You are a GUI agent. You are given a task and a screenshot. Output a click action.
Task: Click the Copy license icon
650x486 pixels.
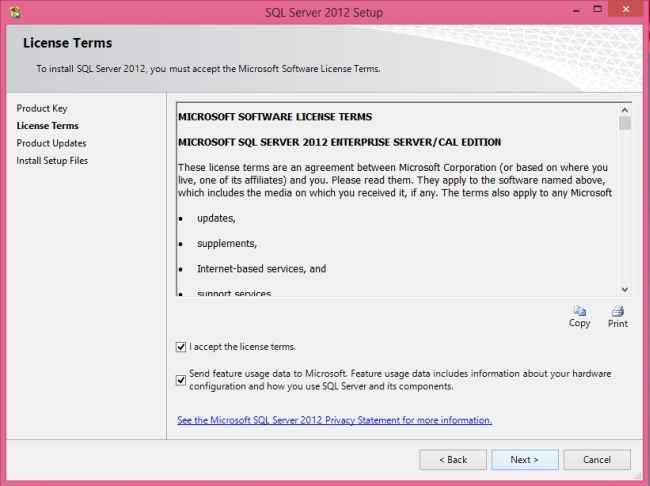[580, 317]
